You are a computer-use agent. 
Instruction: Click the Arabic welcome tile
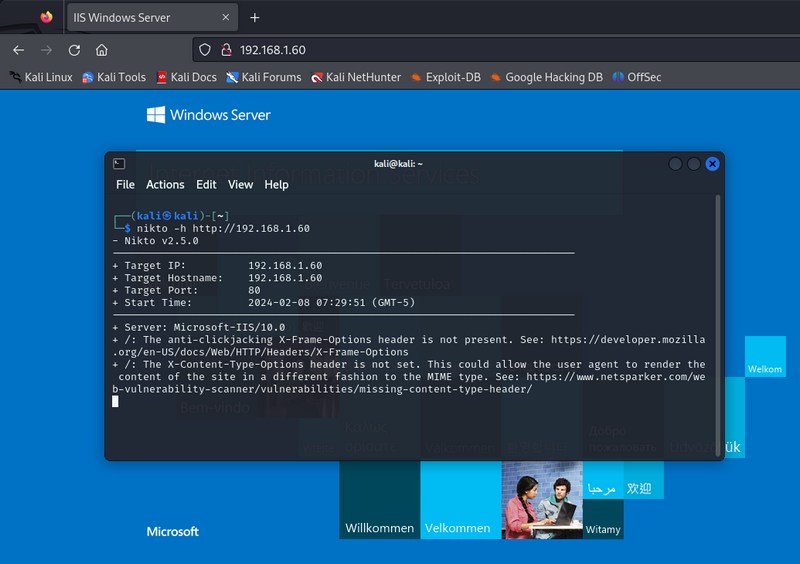[x=603, y=480]
